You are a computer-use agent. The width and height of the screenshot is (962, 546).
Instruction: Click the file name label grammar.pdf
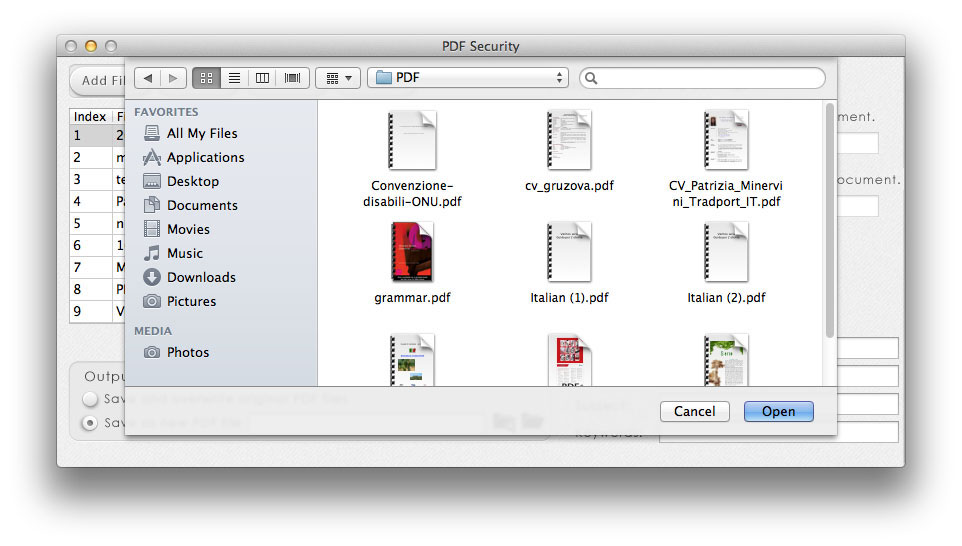(412, 298)
